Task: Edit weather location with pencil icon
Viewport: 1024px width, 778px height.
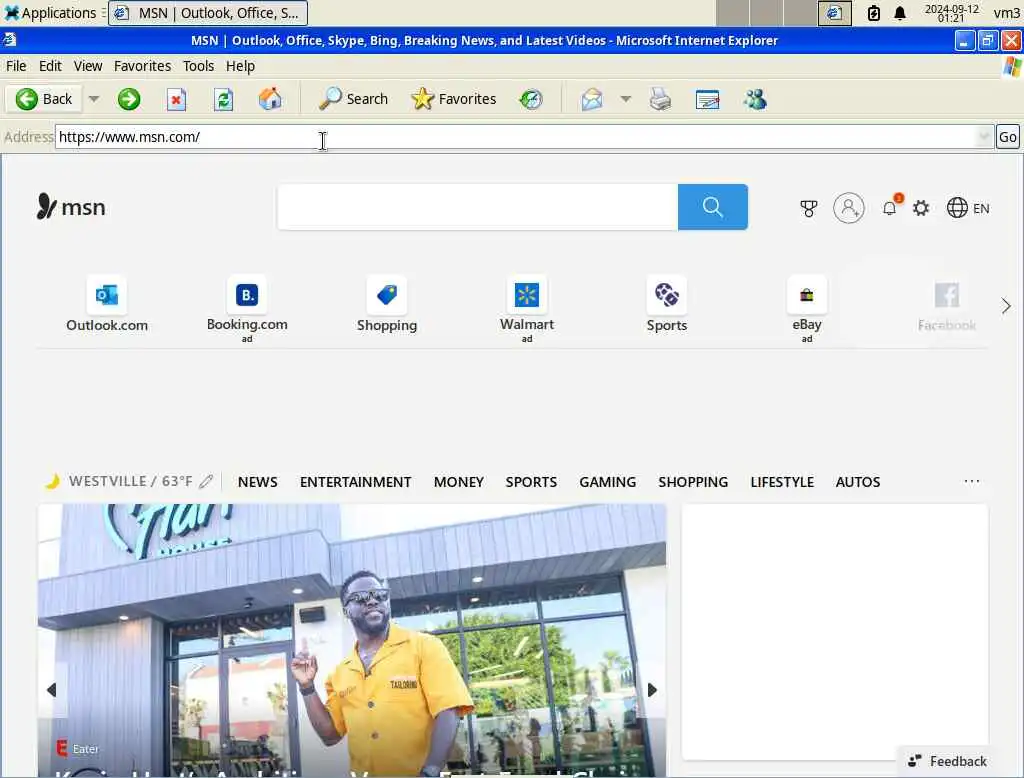Action: (206, 481)
